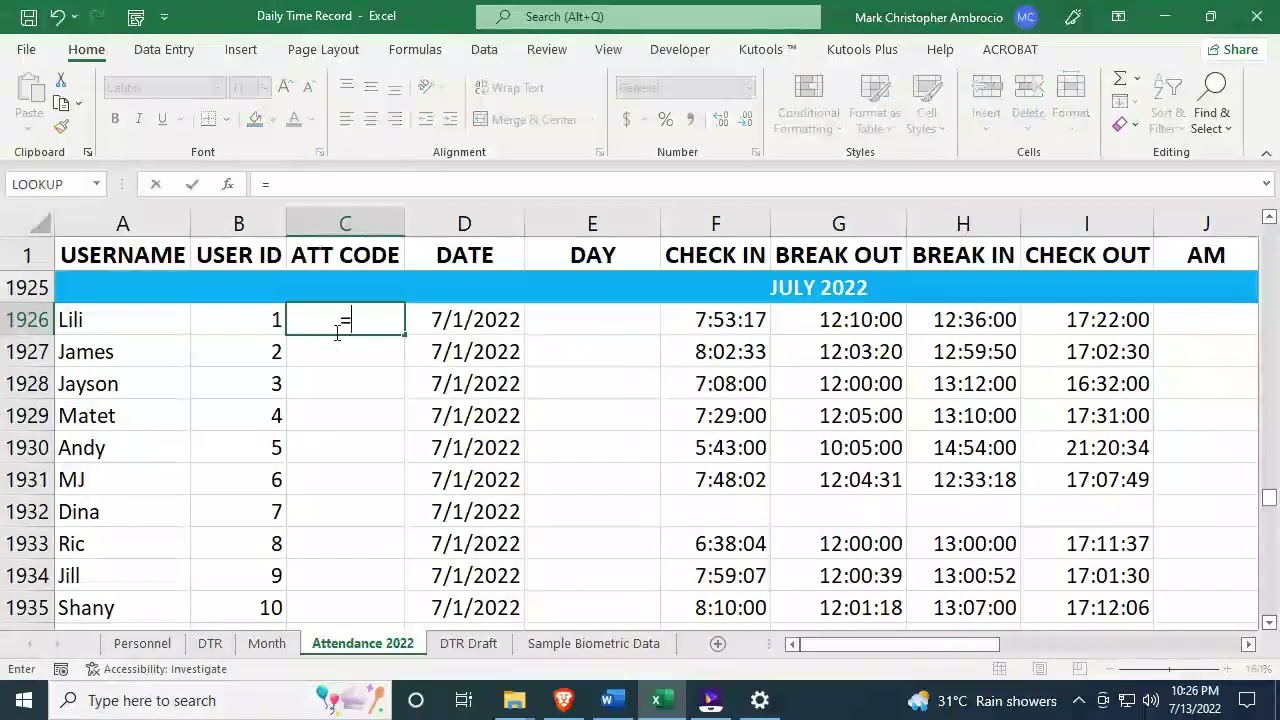The image size is (1280, 720).
Task: Click Accessibility: Investigate in status bar
Action: pos(157,669)
